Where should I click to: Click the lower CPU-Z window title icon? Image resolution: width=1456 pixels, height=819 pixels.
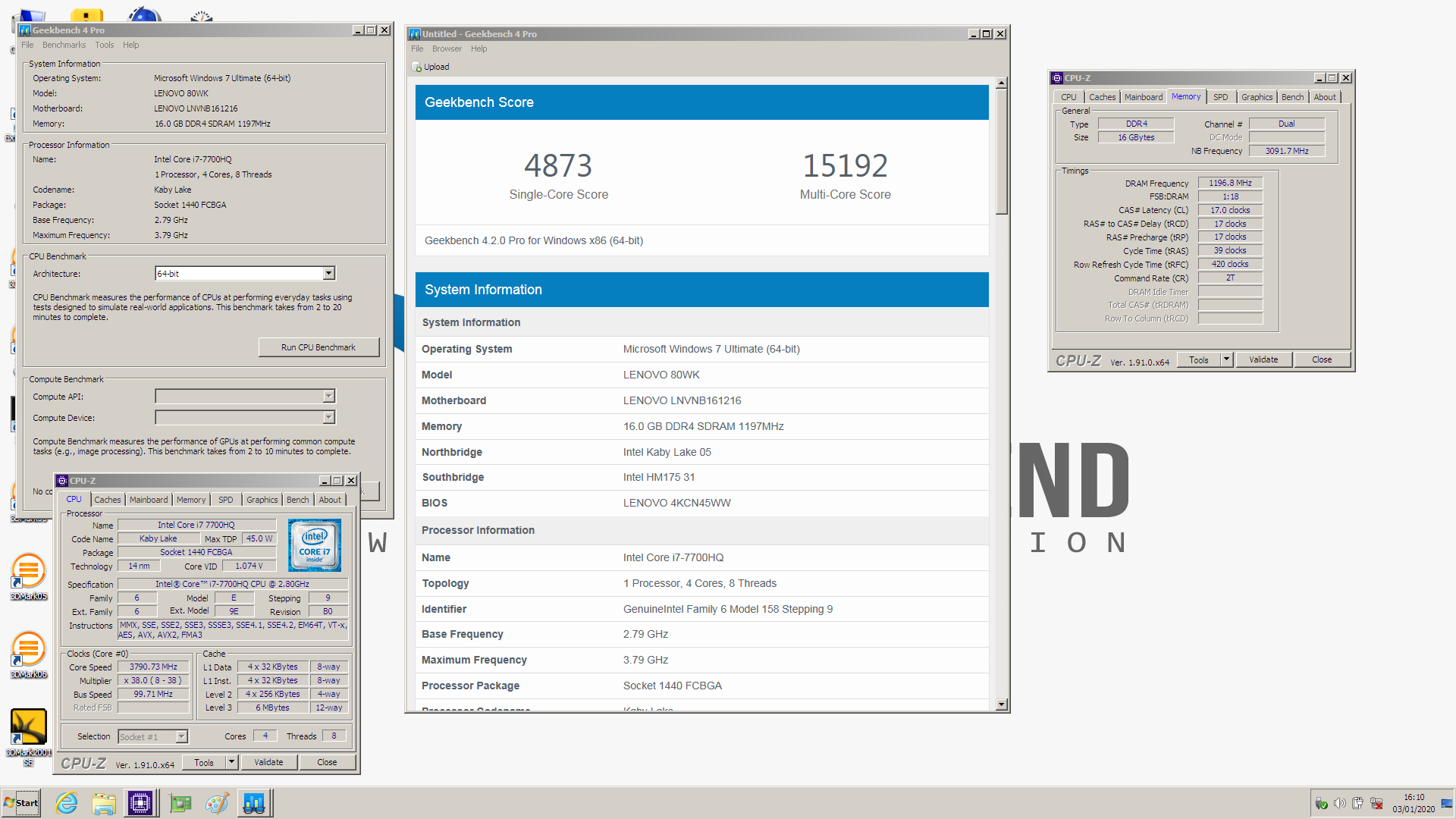(x=63, y=481)
